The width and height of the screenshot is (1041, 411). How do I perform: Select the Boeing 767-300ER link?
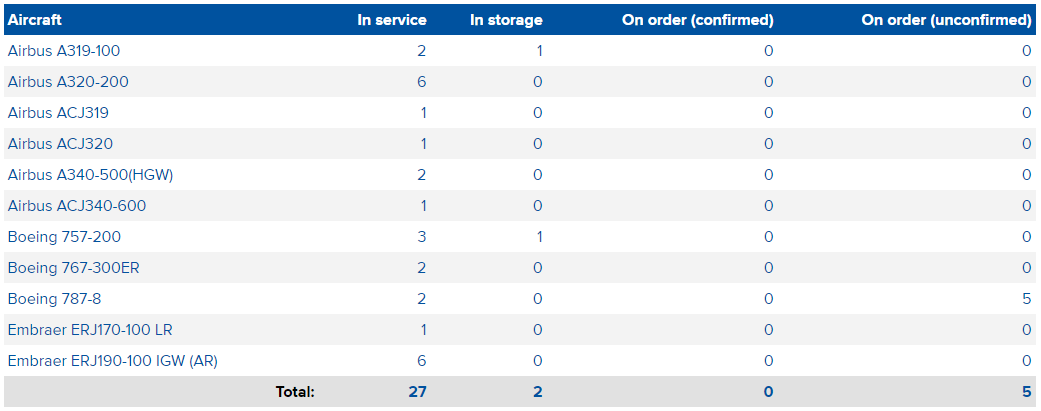point(74,268)
